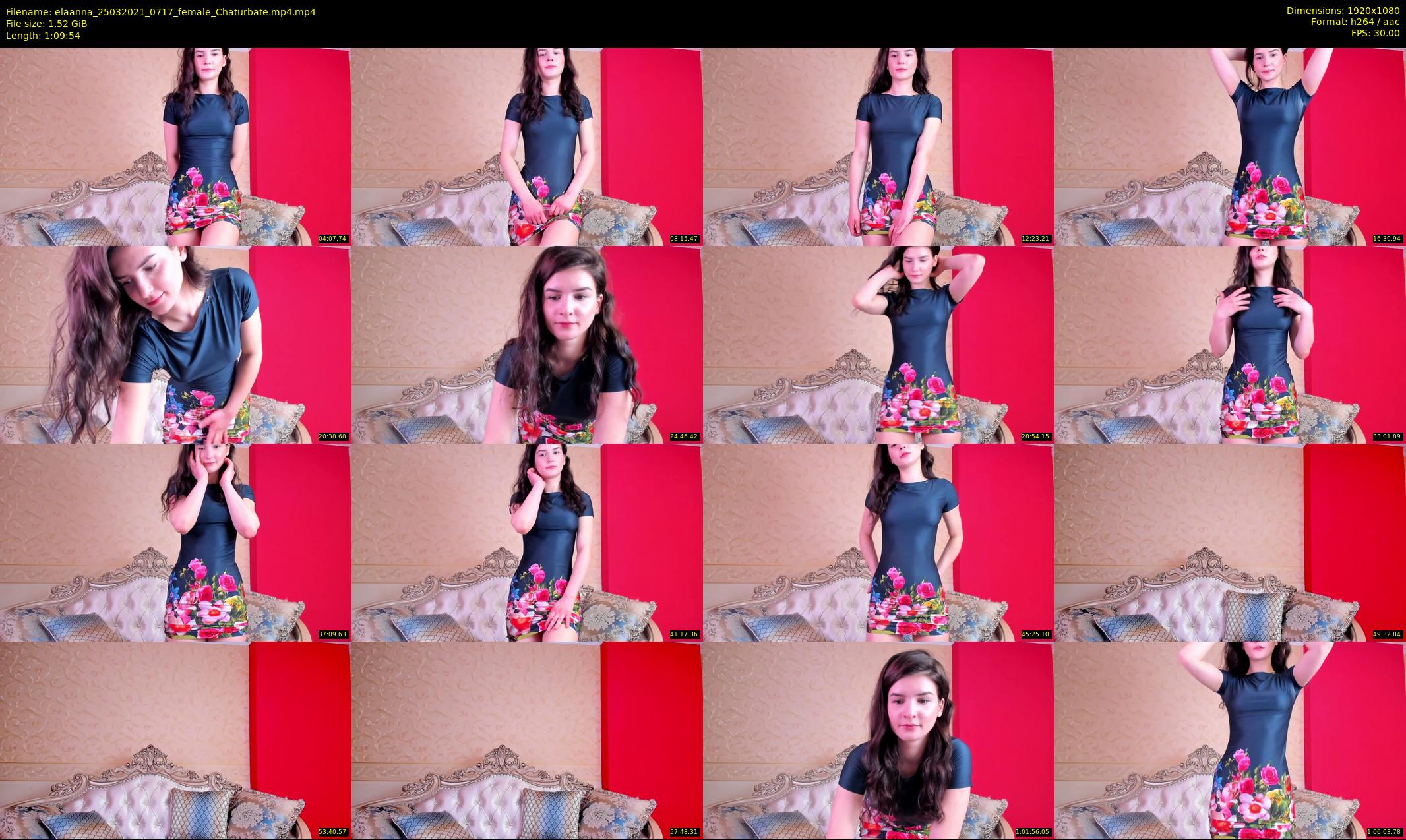Click the frame timestamped 41:17.36
The image size is (1406, 840).
point(527,542)
